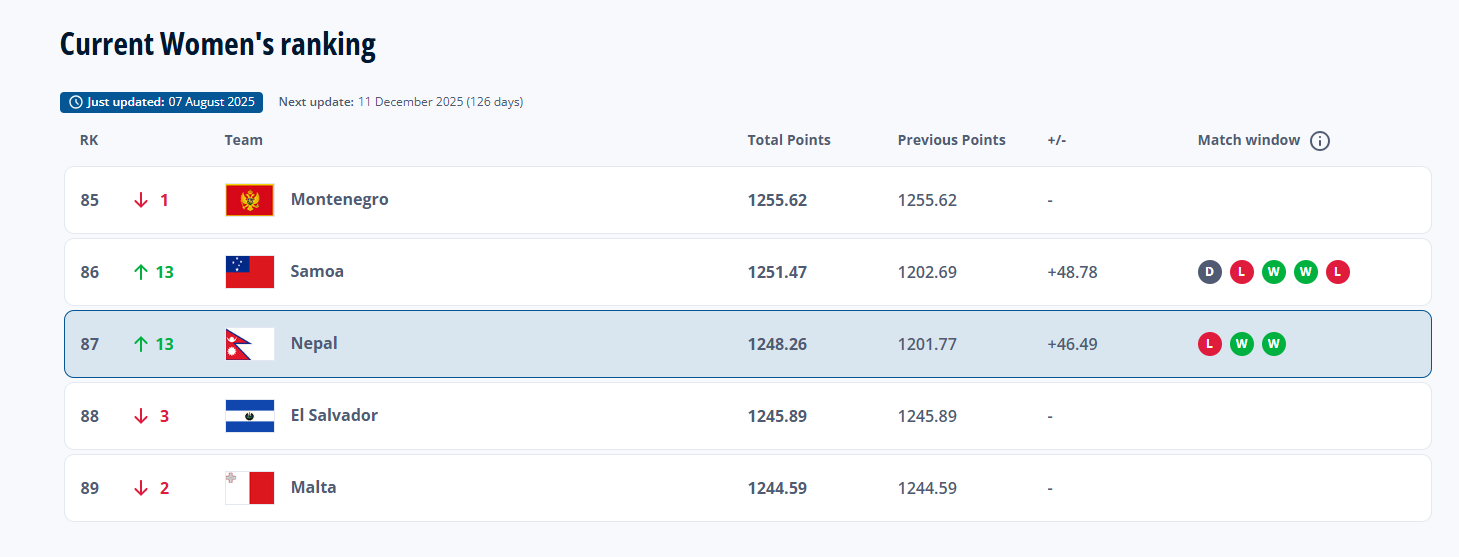
Task: Open the Montenegro team link
Action: click(x=339, y=199)
